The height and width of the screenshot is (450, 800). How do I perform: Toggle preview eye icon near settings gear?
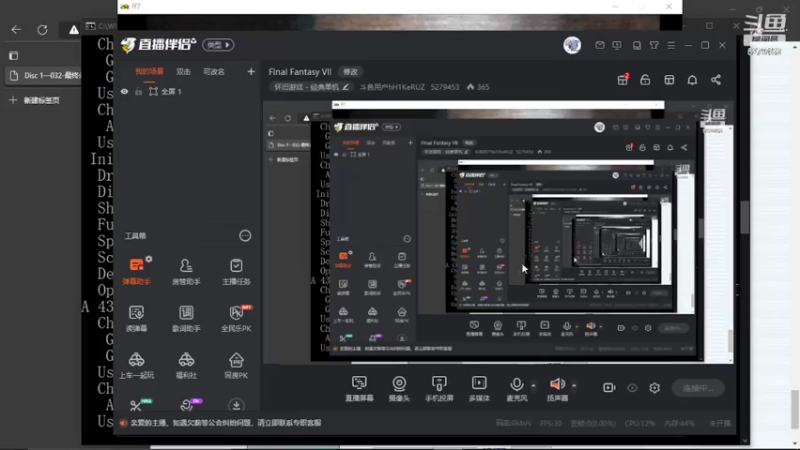click(632, 388)
